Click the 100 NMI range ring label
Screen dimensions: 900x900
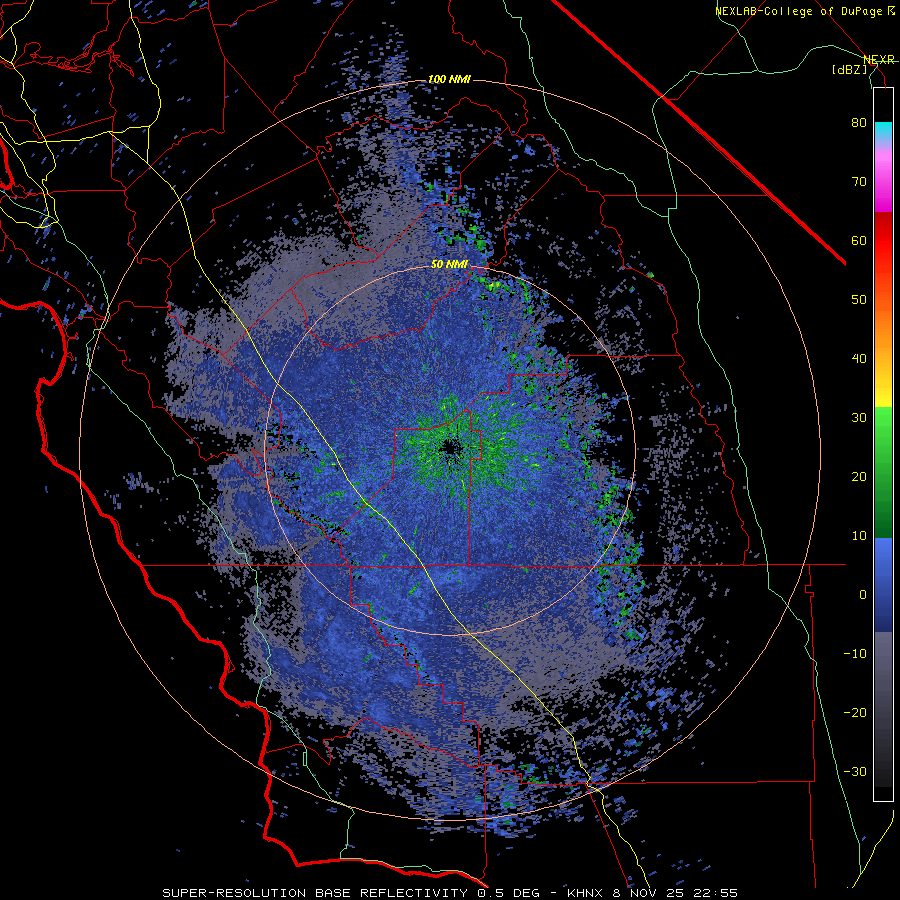tap(449, 79)
